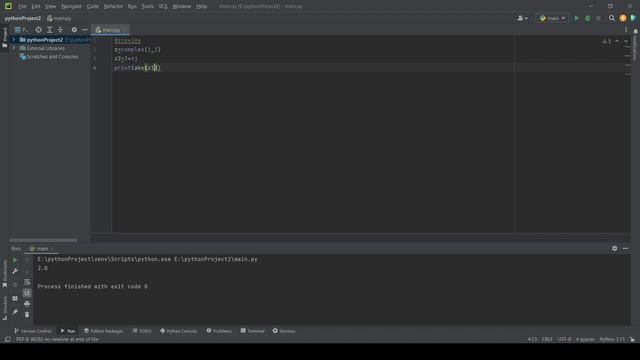Open Search Everywhere magnifier icon
The height and width of the screenshot is (360, 640).
point(611,18)
